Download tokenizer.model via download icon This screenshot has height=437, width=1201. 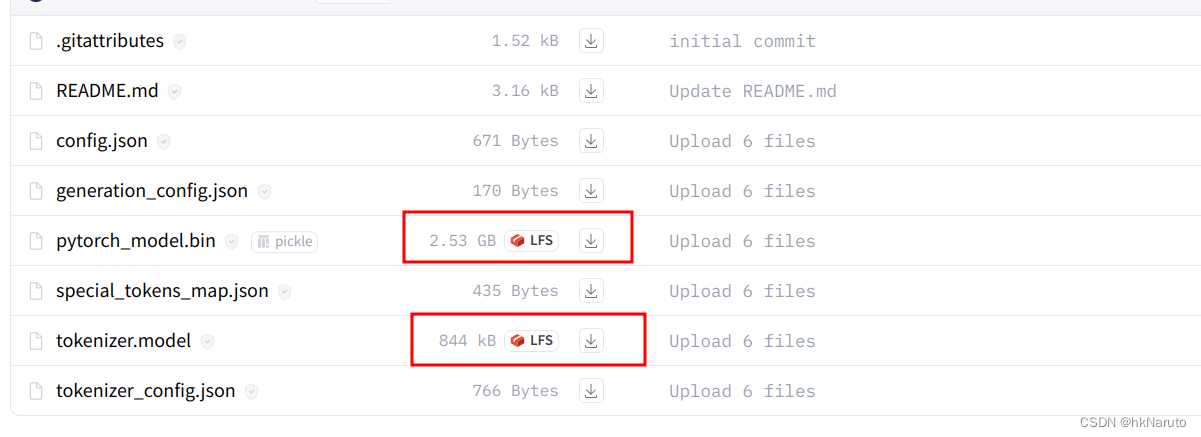pos(591,341)
